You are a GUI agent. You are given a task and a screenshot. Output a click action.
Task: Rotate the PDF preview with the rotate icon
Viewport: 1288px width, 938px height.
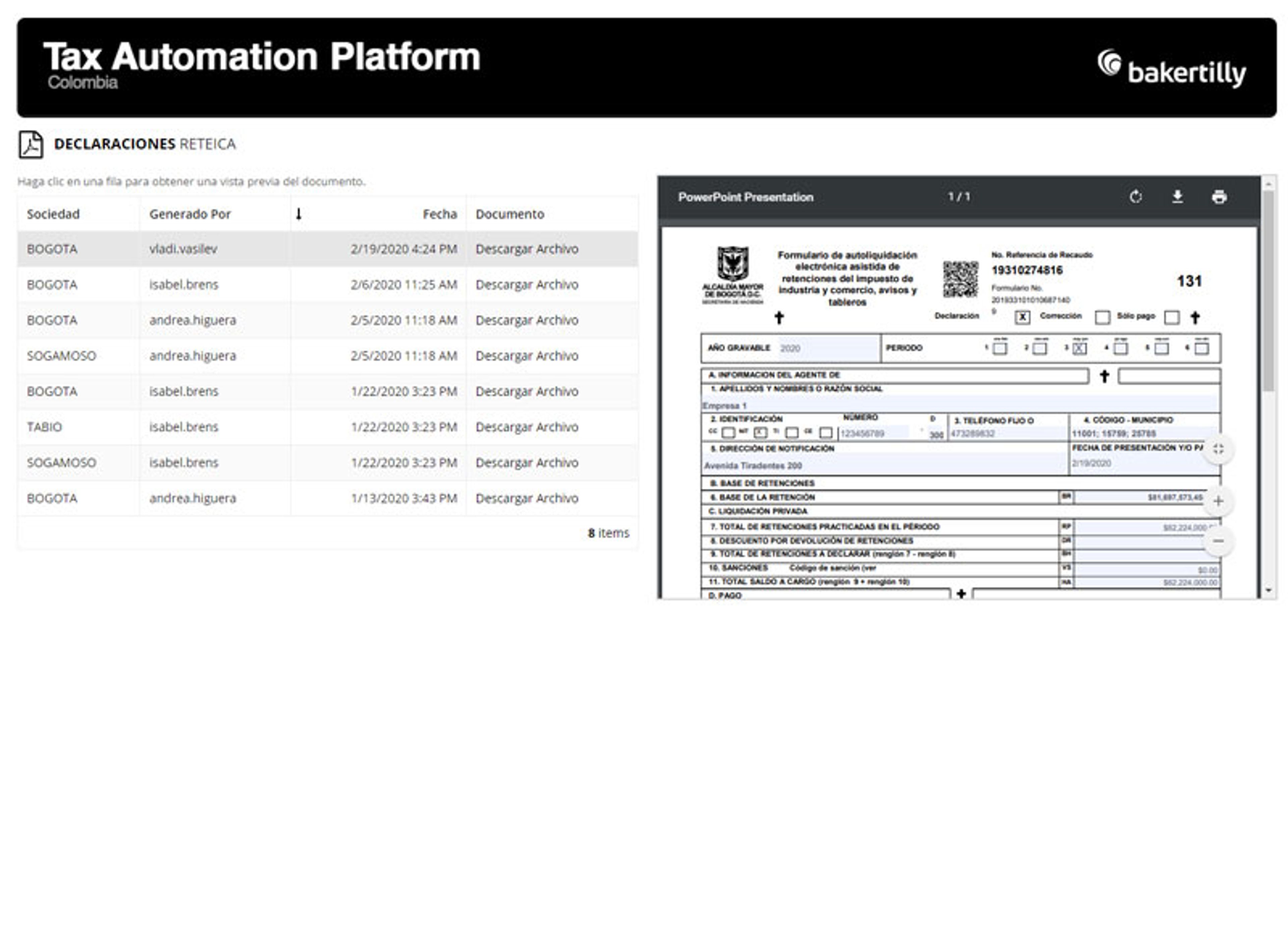tap(1135, 196)
